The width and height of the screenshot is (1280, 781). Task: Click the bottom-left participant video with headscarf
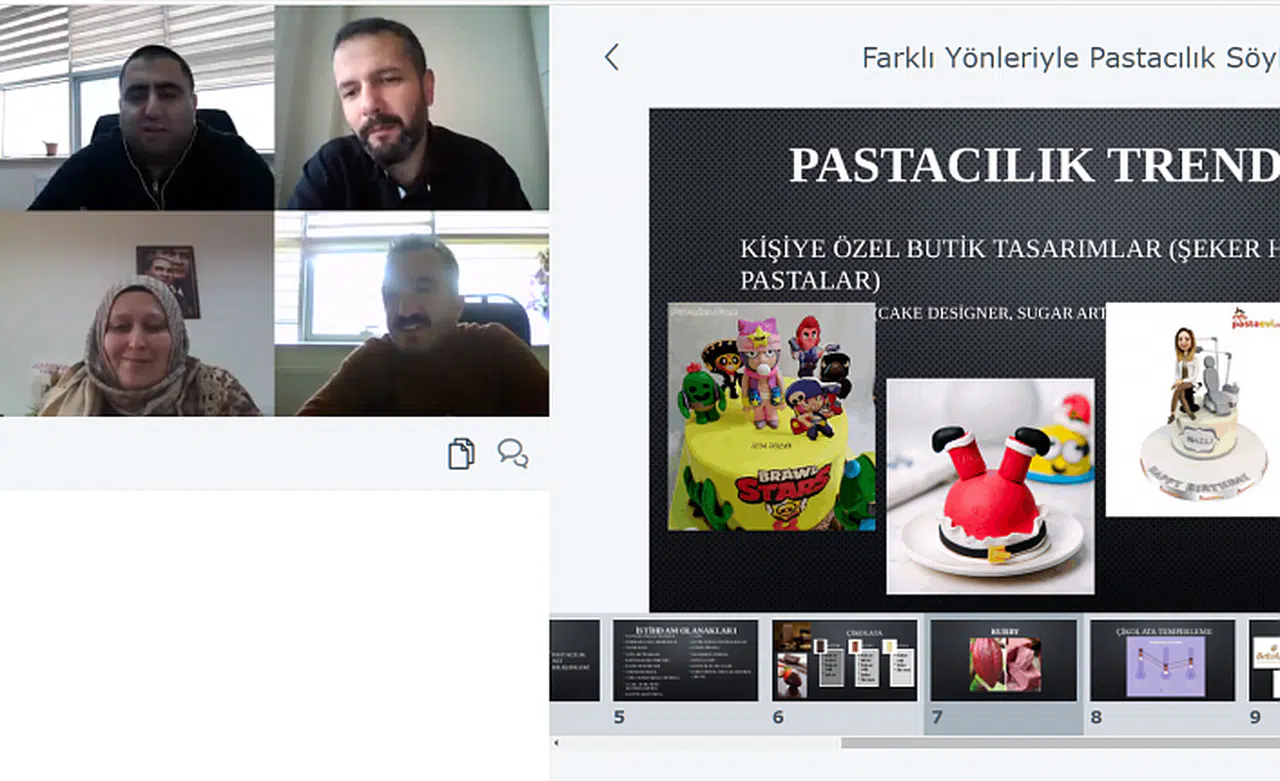pyautogui.click(x=137, y=313)
